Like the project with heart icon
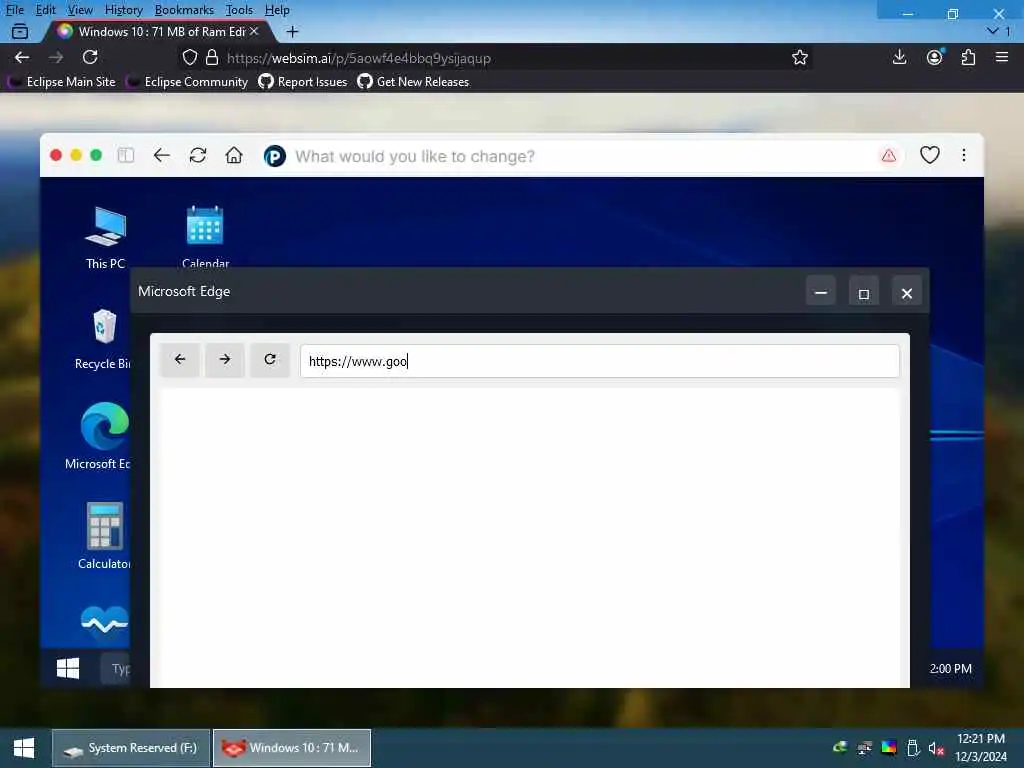 pyautogui.click(x=929, y=155)
